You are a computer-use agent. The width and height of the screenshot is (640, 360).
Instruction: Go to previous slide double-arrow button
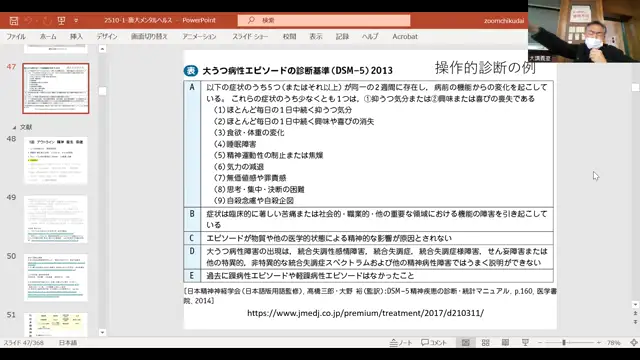coord(635,313)
